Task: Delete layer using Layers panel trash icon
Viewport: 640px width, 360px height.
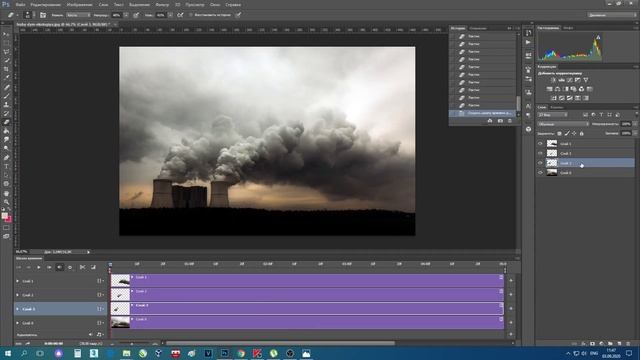Action: (x=628, y=344)
